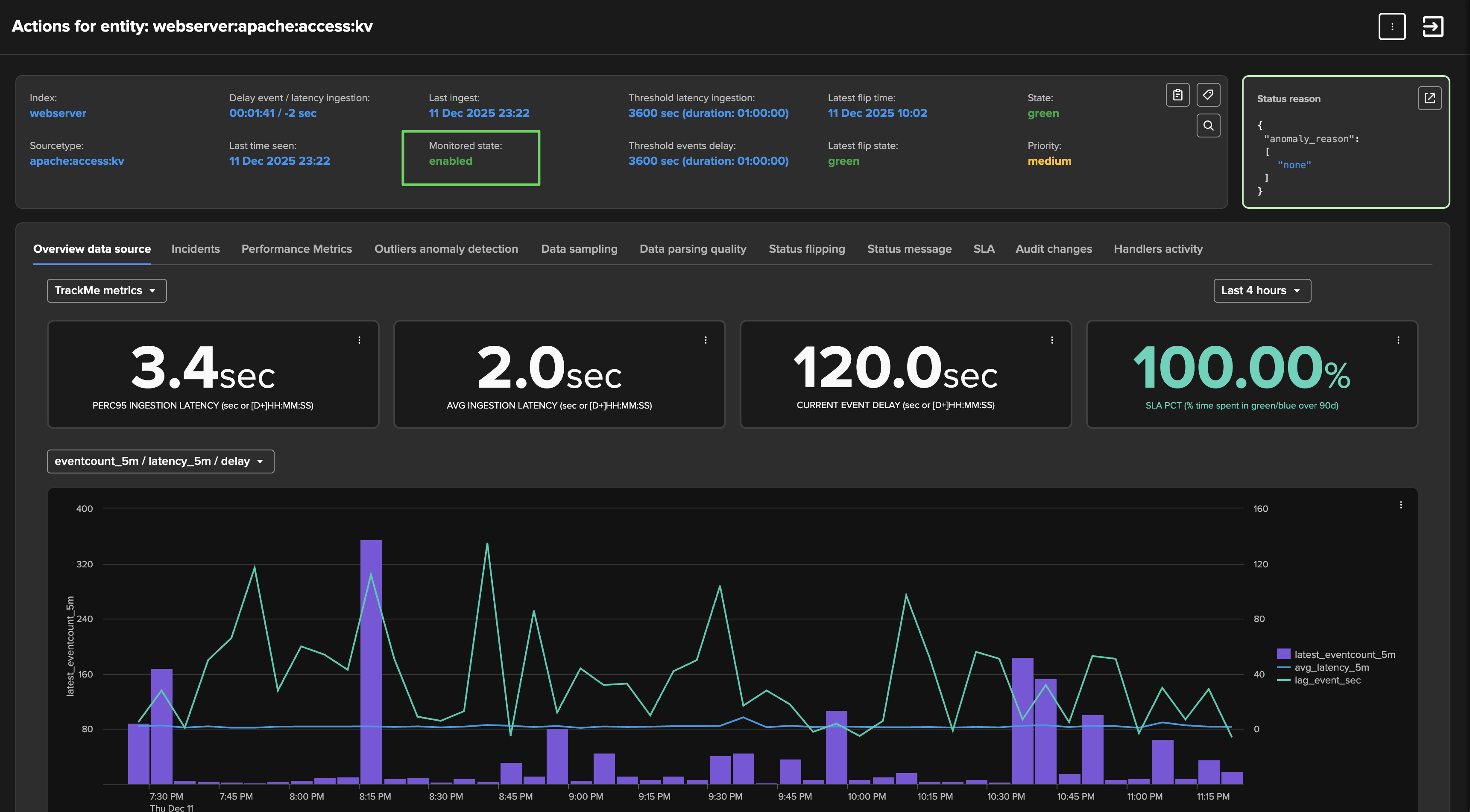
Task: Expand the TrackMe metrics dropdown
Action: [107, 290]
